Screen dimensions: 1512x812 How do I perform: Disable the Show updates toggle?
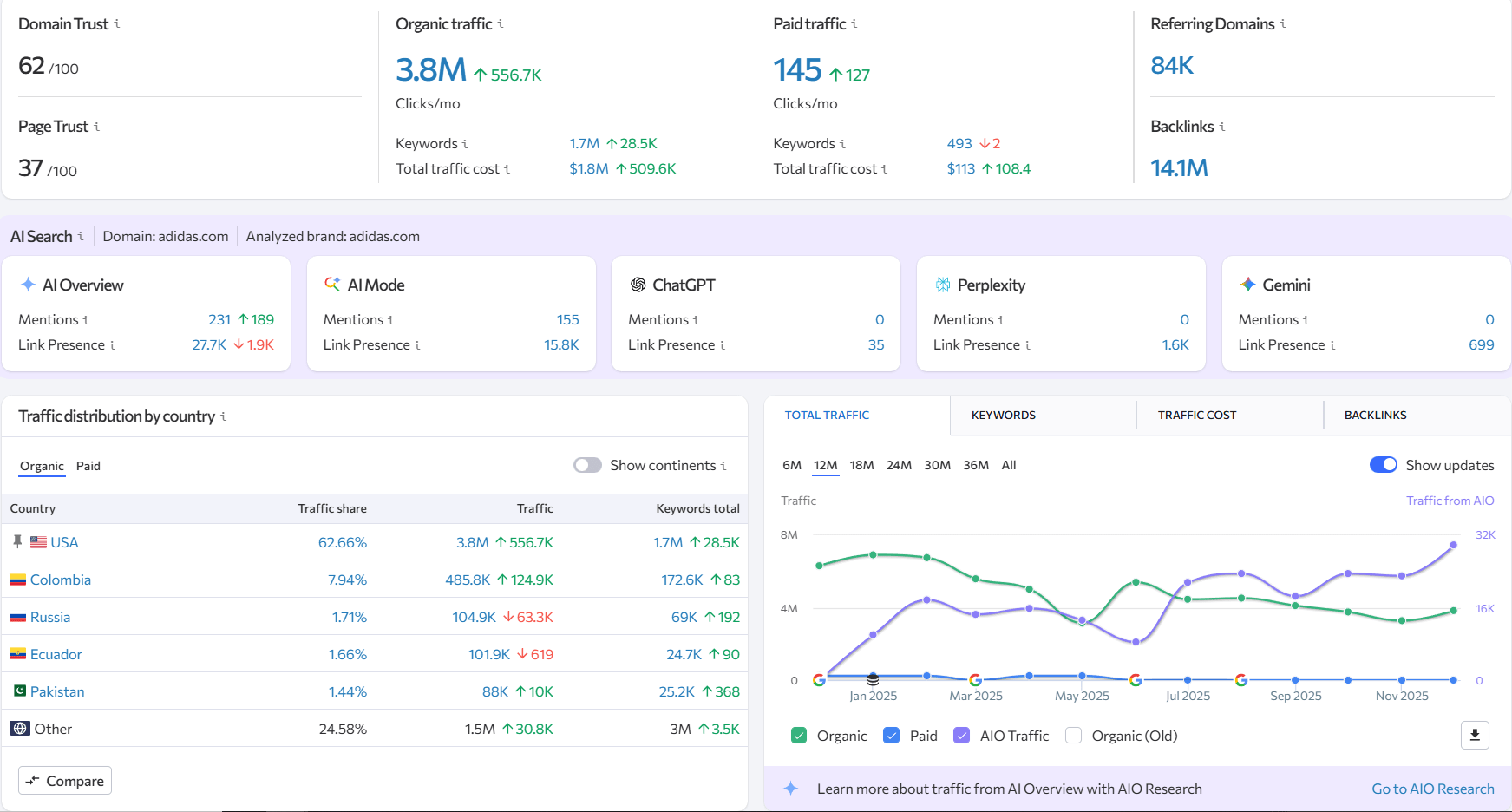tap(1382, 464)
